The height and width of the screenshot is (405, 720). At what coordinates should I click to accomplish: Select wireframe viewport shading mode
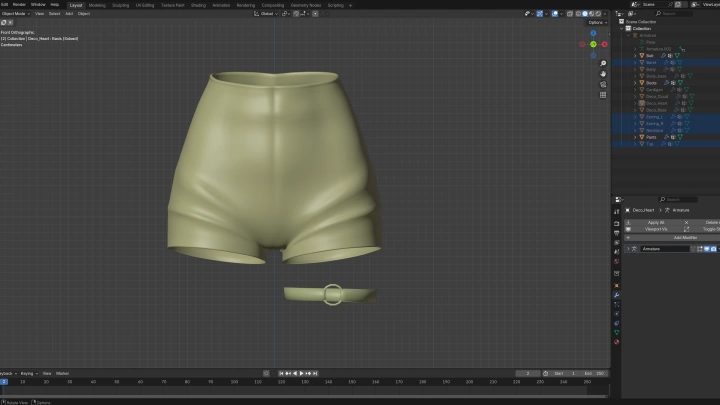(x=578, y=14)
